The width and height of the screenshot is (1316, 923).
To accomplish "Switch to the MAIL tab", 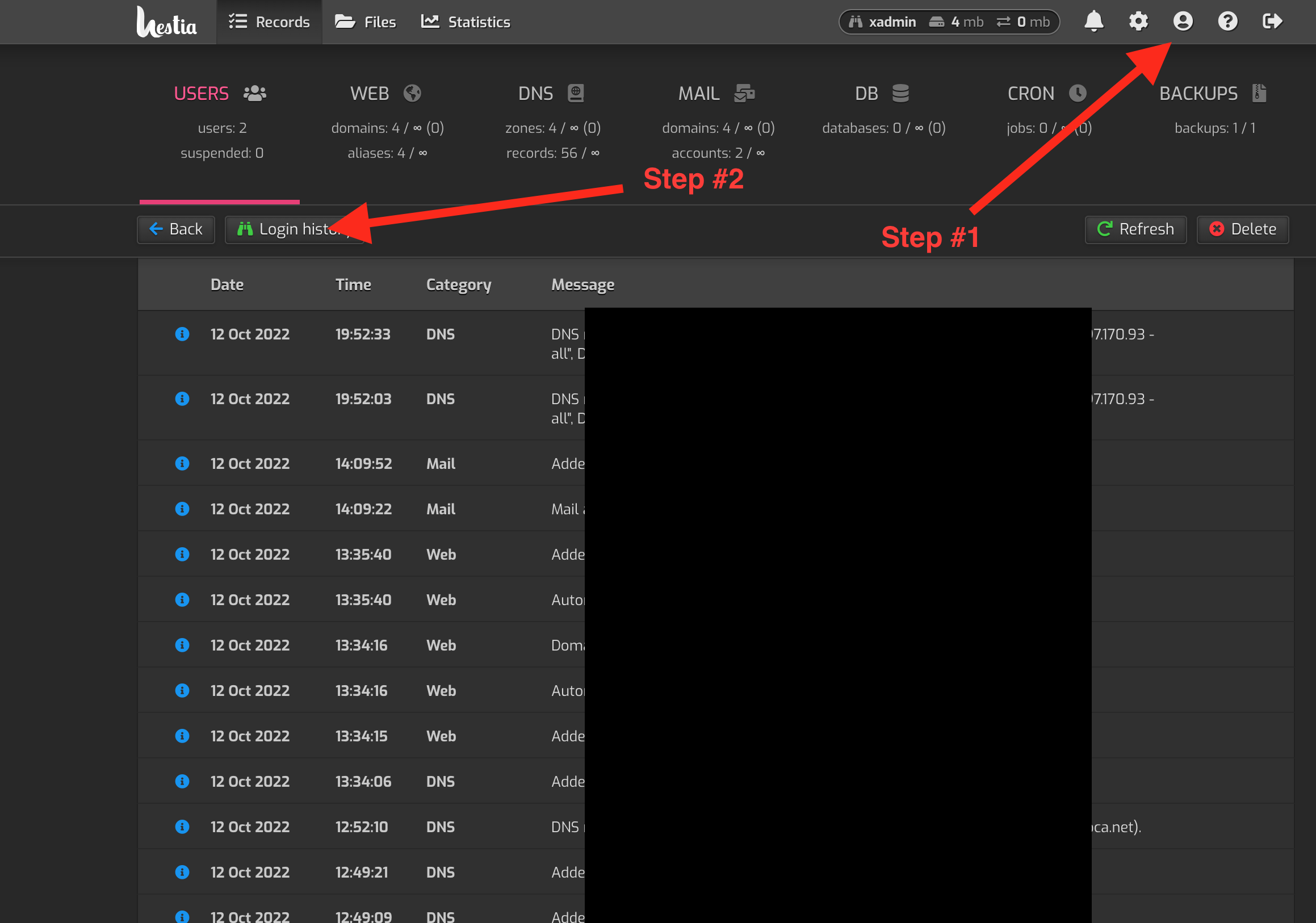I will click(716, 94).
